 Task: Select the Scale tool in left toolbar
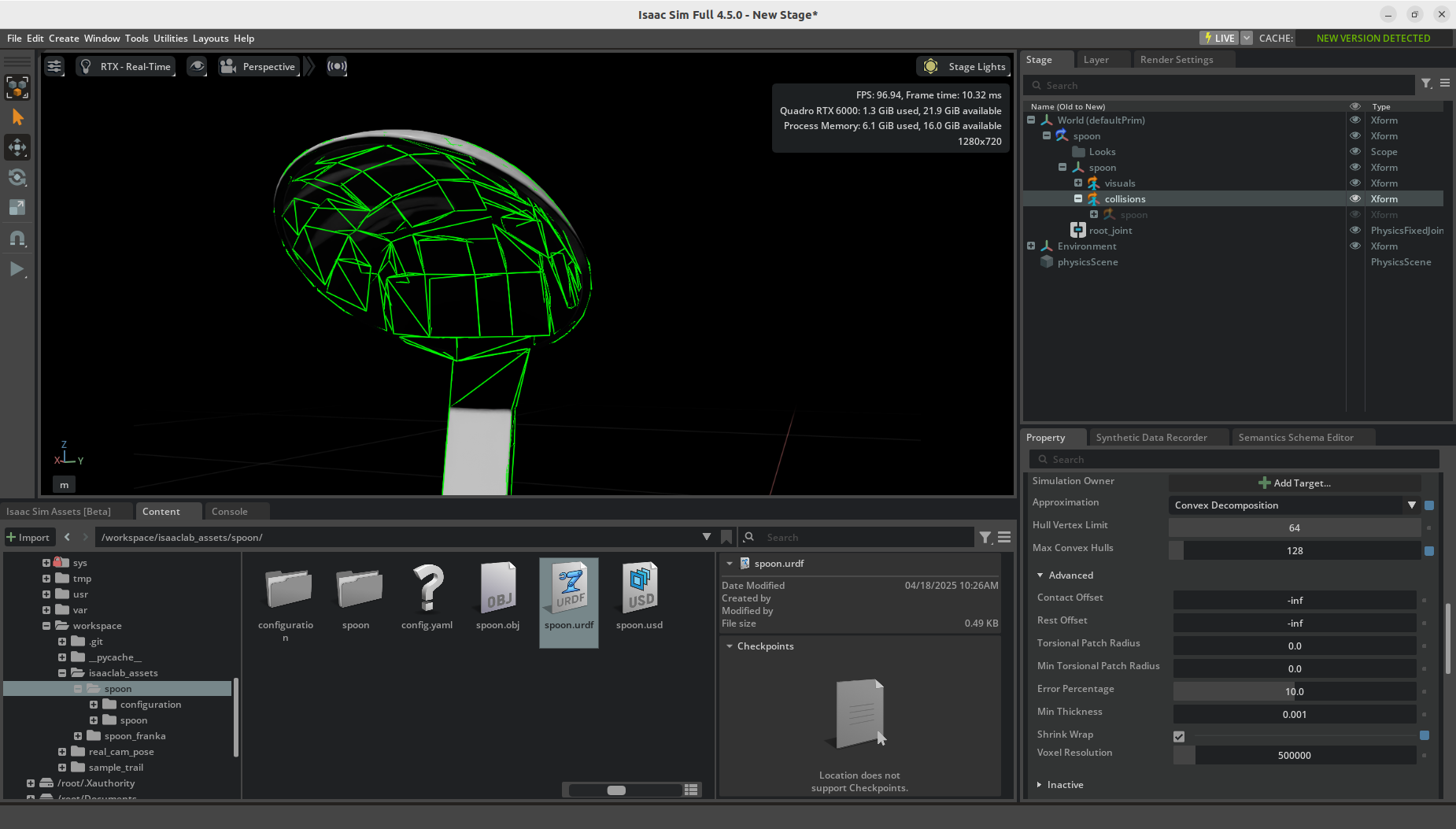17,207
